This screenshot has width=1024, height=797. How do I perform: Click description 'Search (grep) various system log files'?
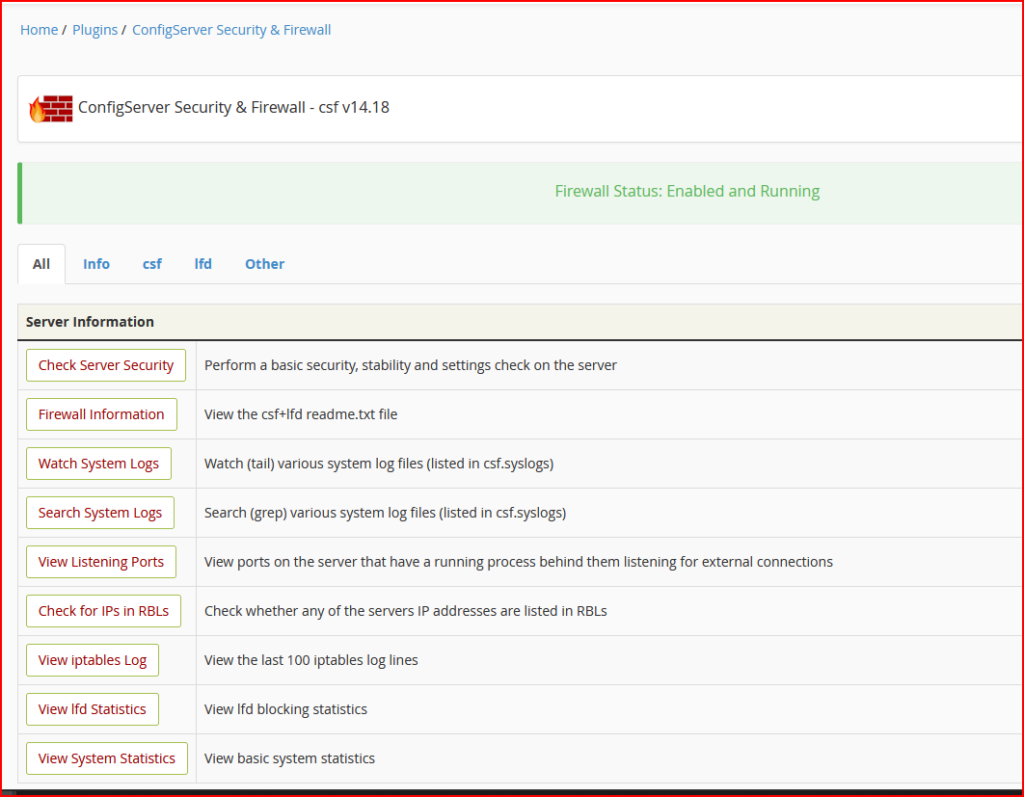(x=320, y=513)
